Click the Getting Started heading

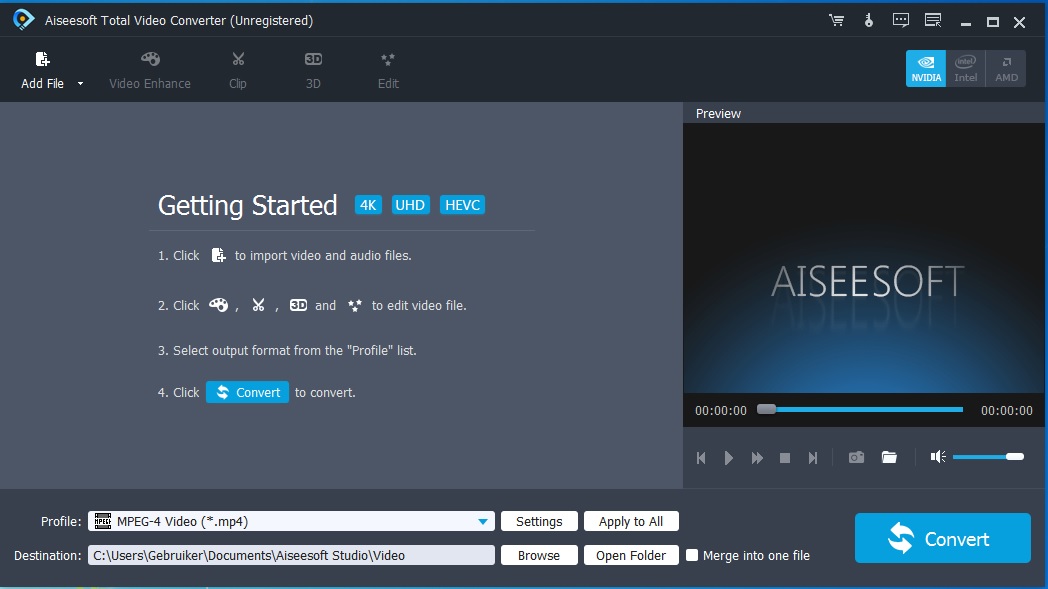point(247,205)
